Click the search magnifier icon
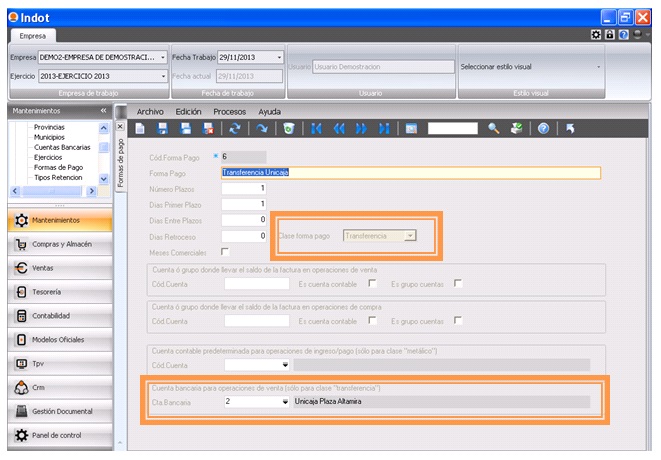 pyautogui.click(x=493, y=129)
